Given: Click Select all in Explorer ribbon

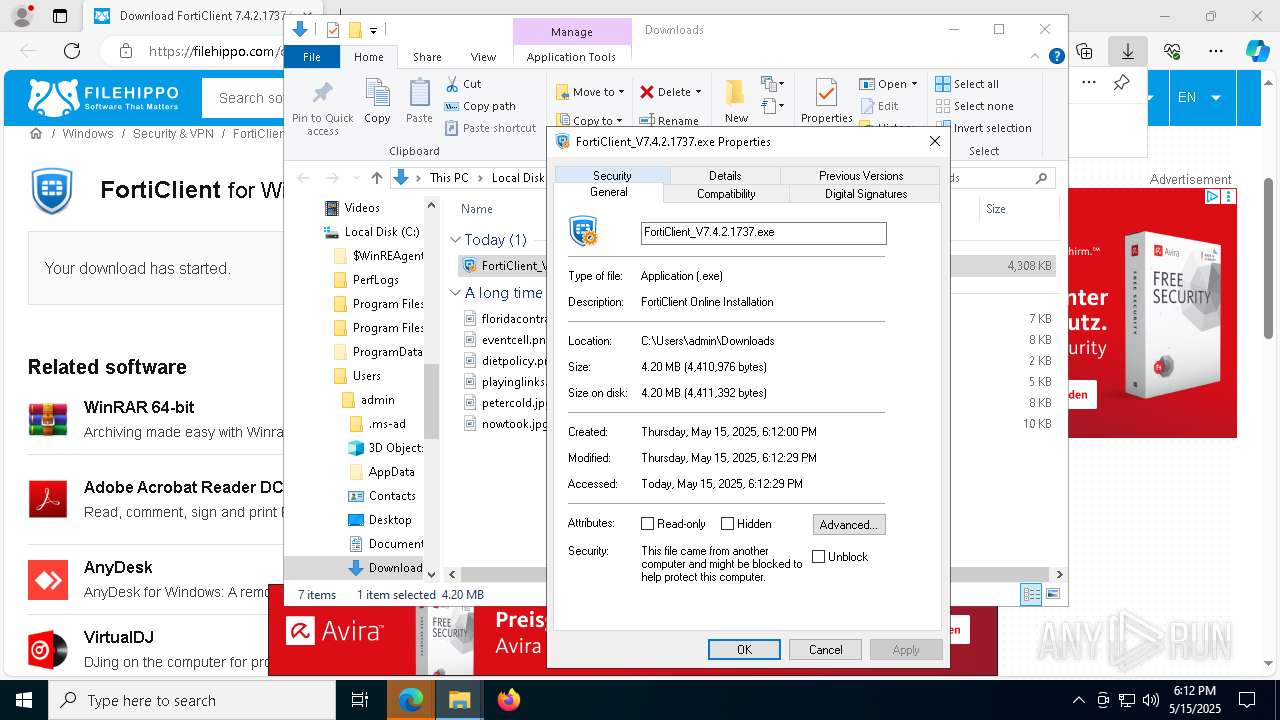Looking at the screenshot, I should click(967, 84).
